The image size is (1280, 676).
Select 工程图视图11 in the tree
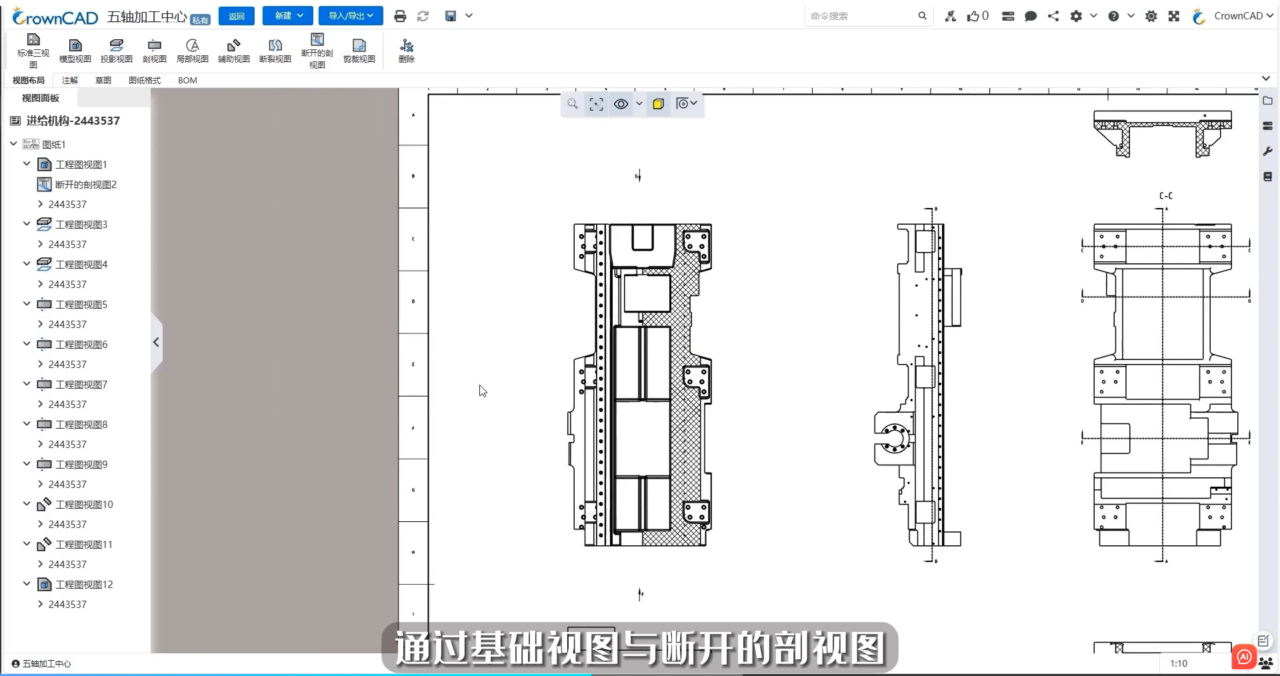pyautogui.click(x=84, y=544)
